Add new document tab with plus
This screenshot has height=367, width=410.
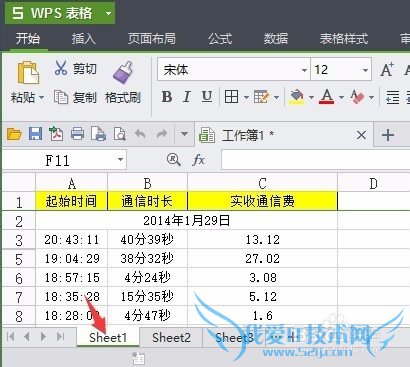[x=388, y=135]
